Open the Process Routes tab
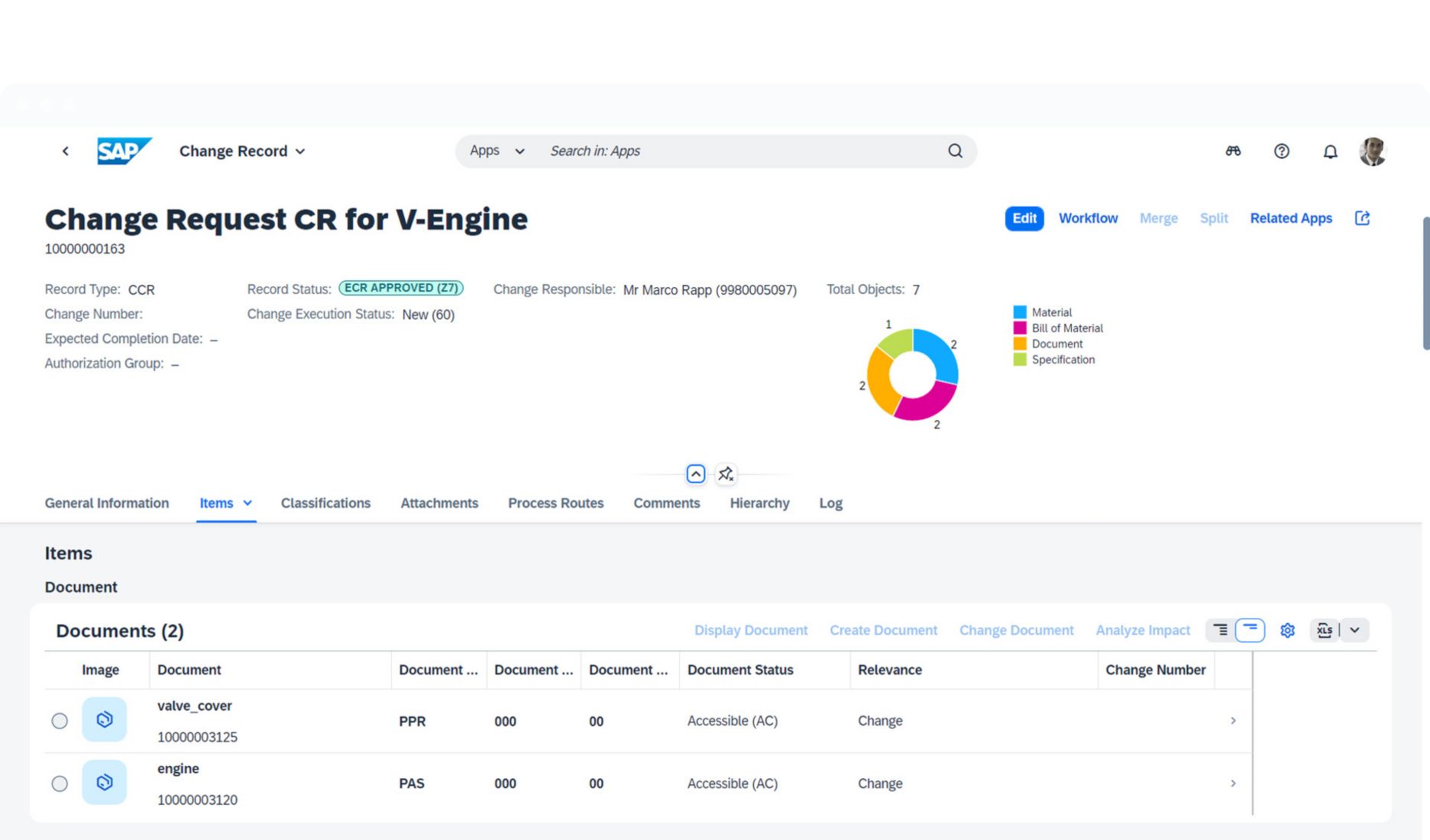 (555, 502)
